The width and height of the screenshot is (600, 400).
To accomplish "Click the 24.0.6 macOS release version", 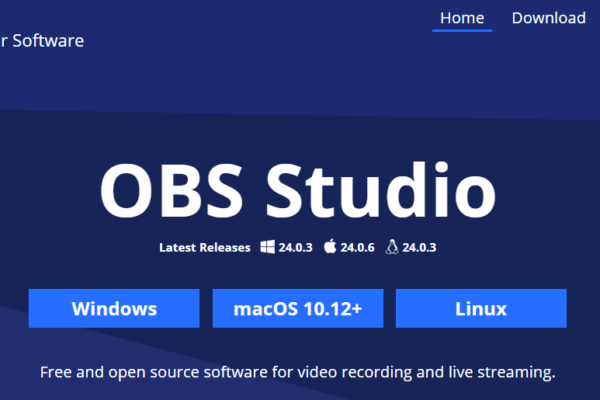I will tap(357, 248).
